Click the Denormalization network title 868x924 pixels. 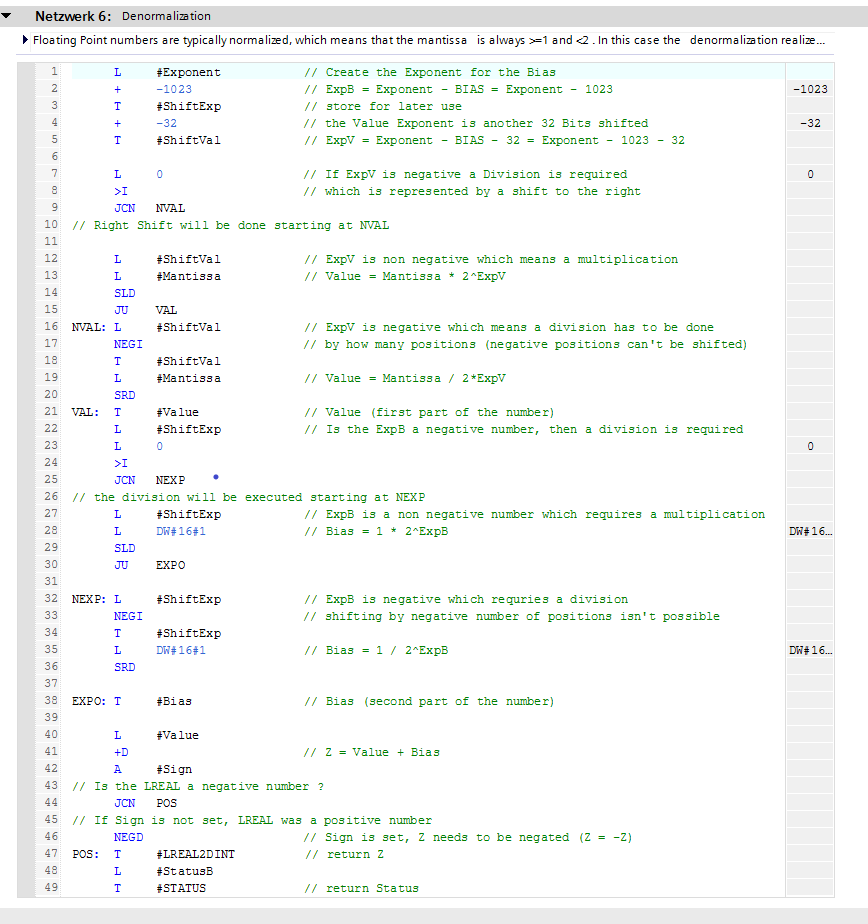166,16
